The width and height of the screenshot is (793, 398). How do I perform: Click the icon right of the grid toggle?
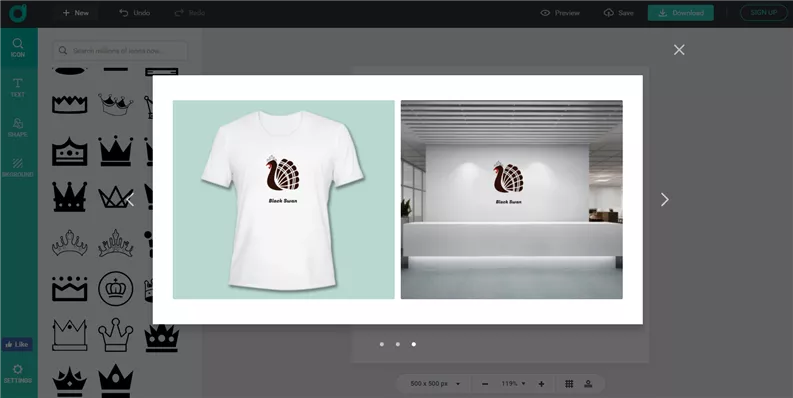(x=588, y=384)
